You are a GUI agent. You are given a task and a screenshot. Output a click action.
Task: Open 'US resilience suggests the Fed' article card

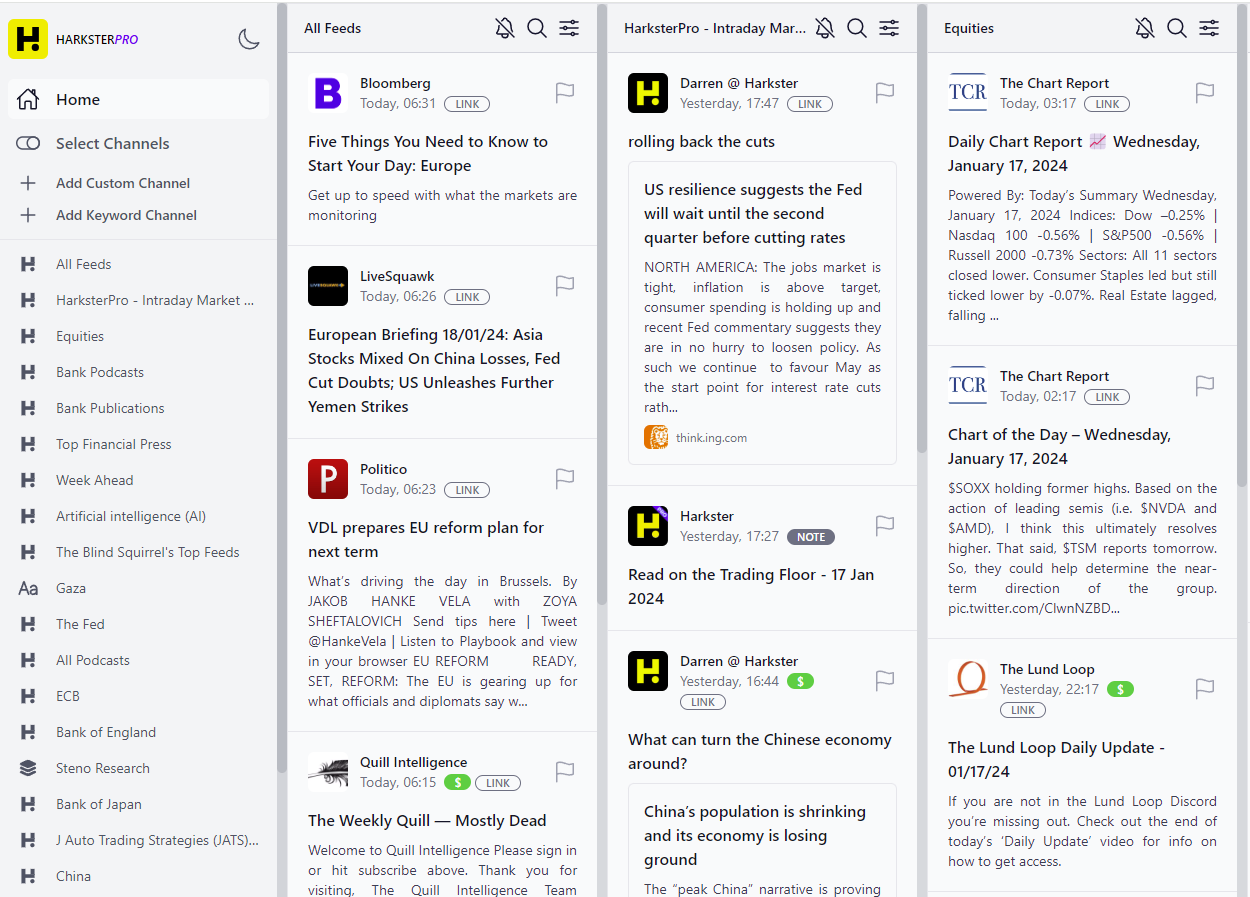(x=762, y=313)
